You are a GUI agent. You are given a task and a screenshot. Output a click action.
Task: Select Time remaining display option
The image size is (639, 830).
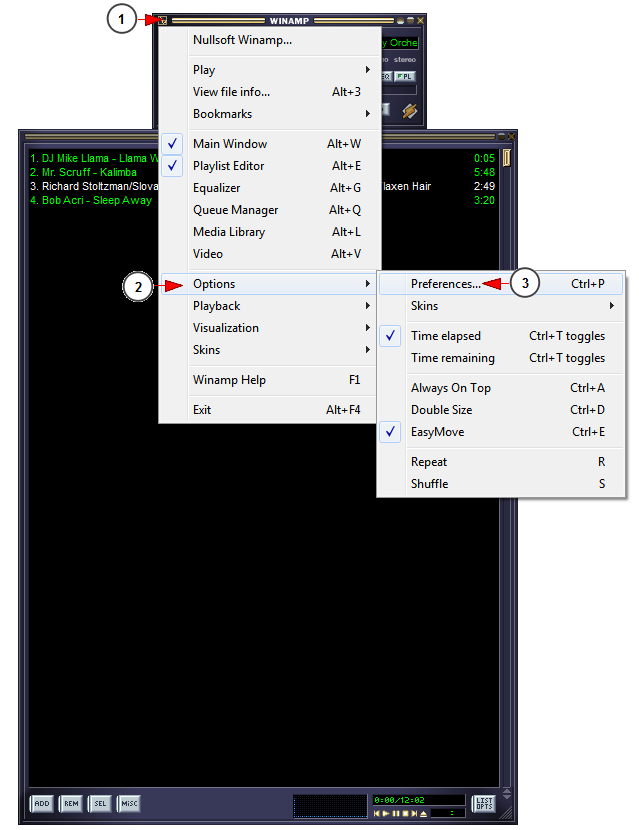[x=501, y=358]
